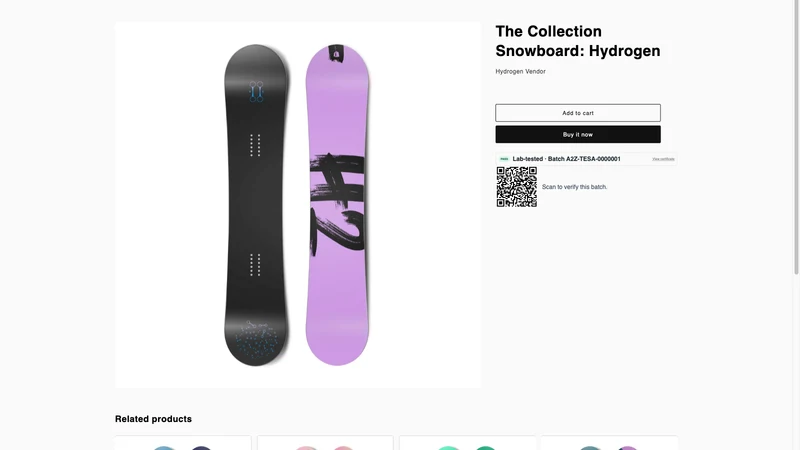Click the black snowboard in product image
This screenshot has width=800, height=450.
(x=256, y=205)
